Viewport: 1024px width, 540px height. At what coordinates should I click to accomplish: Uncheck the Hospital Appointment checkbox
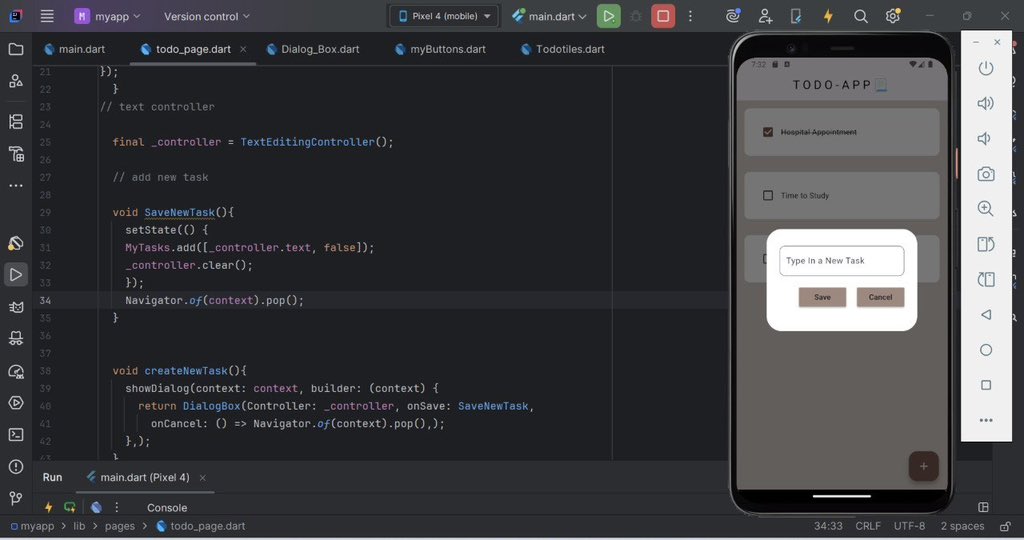coord(768,132)
